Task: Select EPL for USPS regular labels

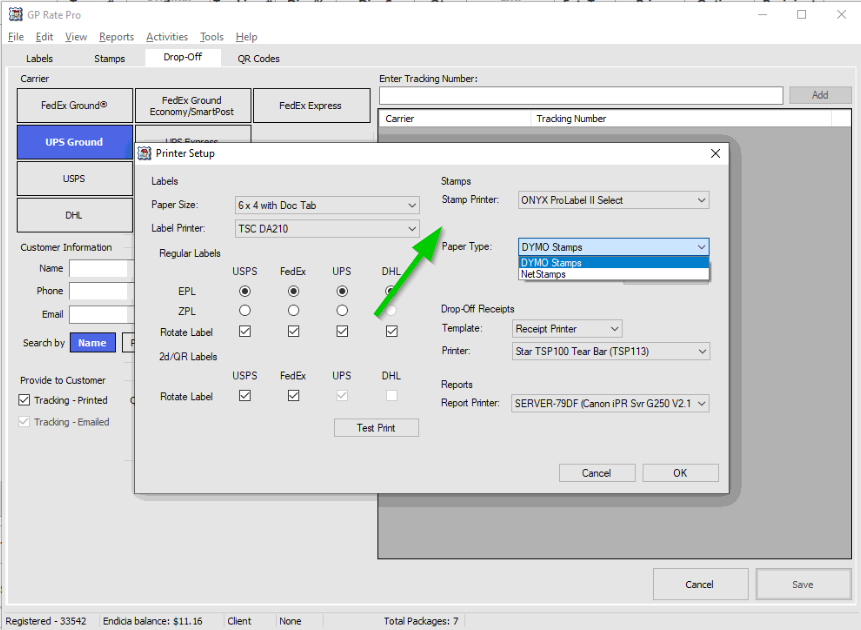Action: tap(245, 291)
